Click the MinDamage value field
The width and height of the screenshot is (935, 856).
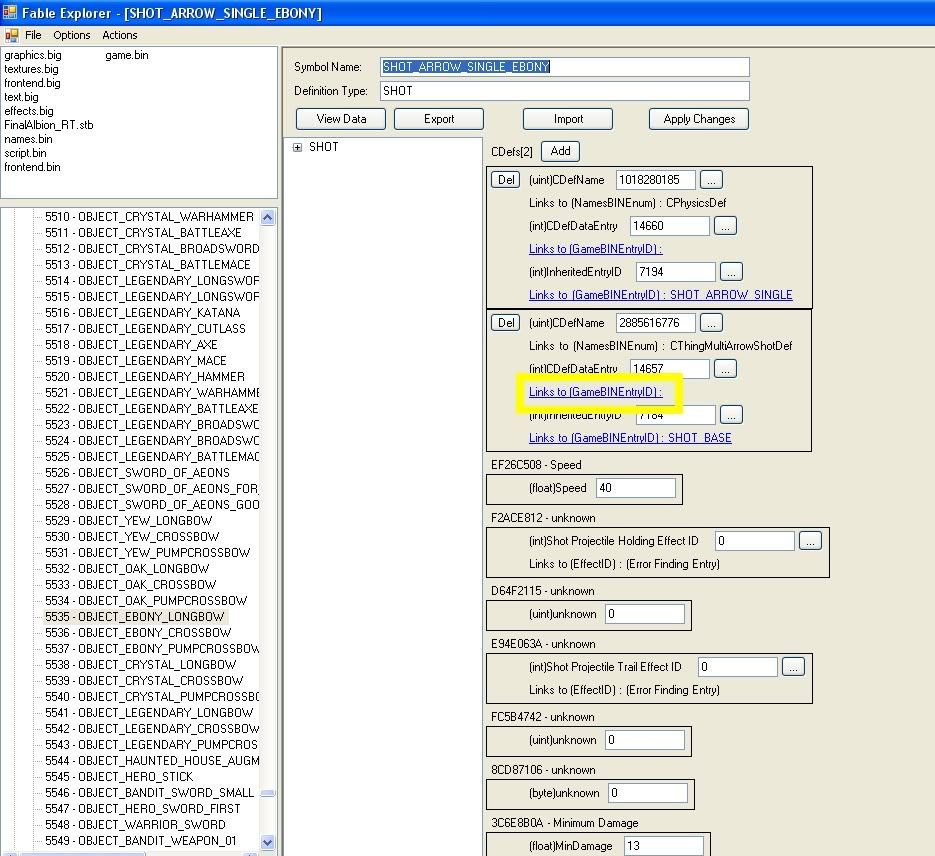664,845
